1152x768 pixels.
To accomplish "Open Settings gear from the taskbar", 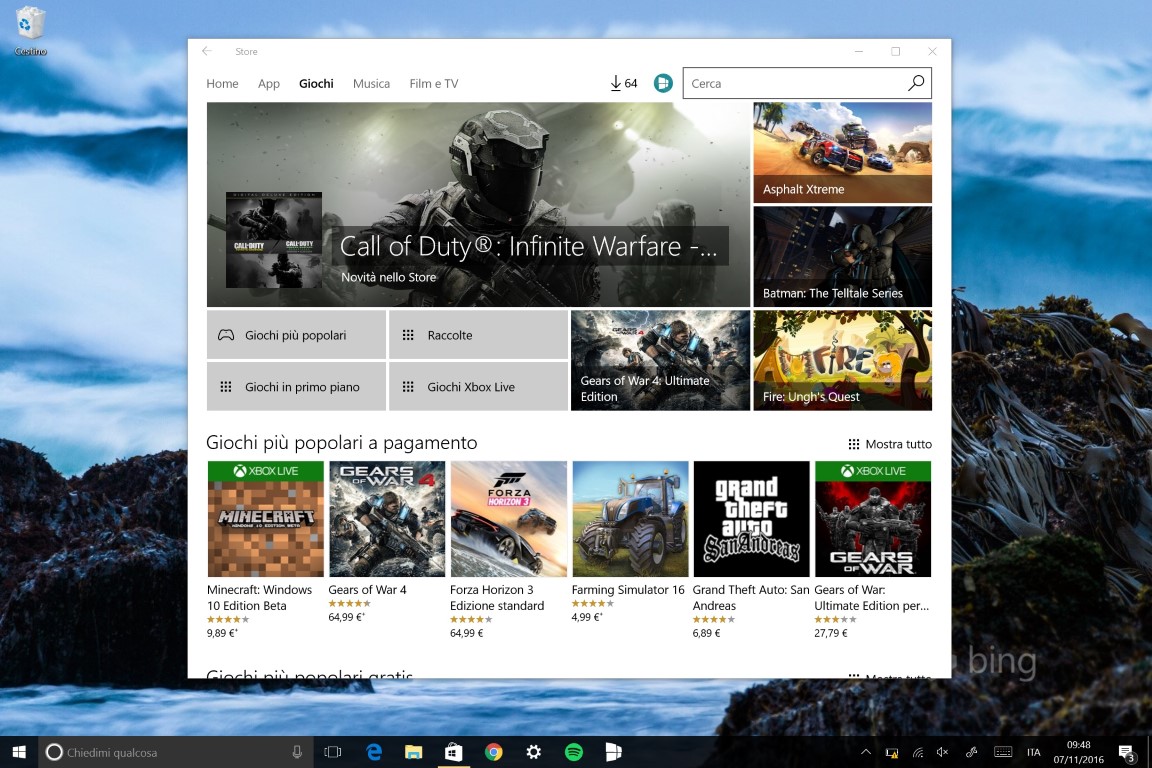I will 533,752.
